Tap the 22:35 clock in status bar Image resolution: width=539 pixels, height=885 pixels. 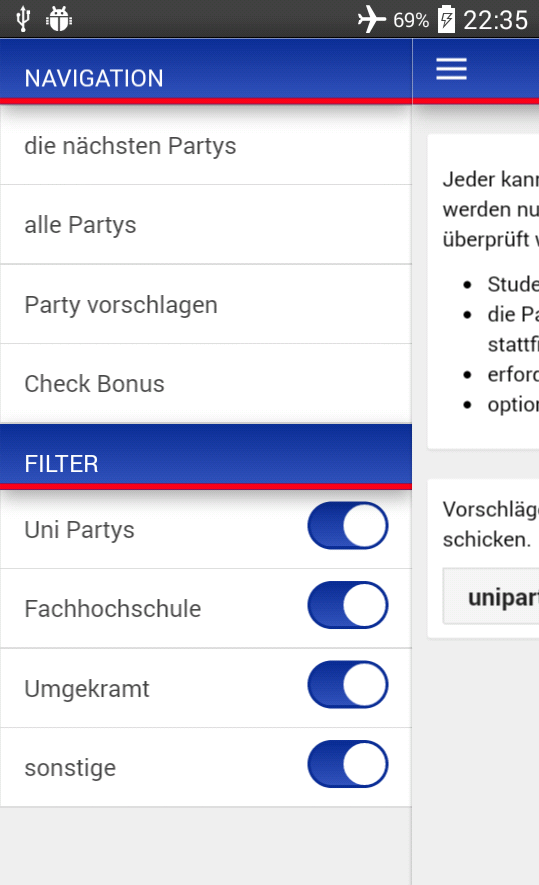coord(496,20)
